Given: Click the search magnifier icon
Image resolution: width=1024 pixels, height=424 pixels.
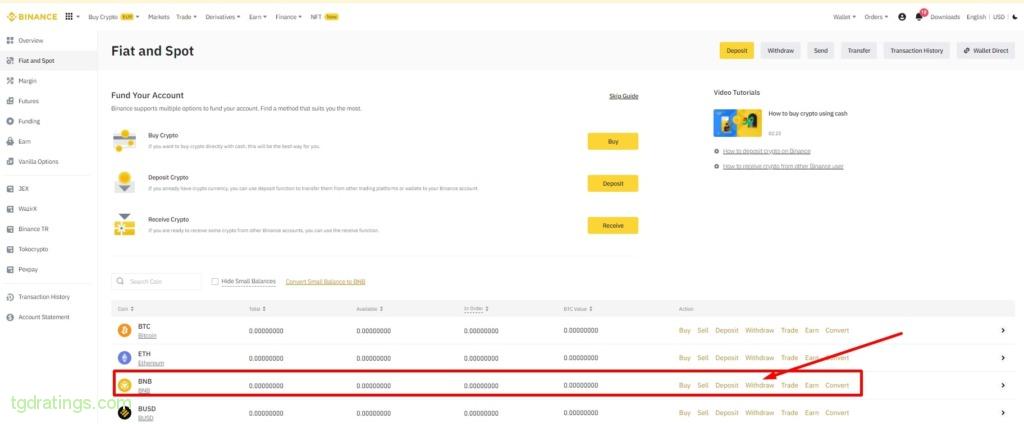Looking at the screenshot, I should [x=120, y=282].
